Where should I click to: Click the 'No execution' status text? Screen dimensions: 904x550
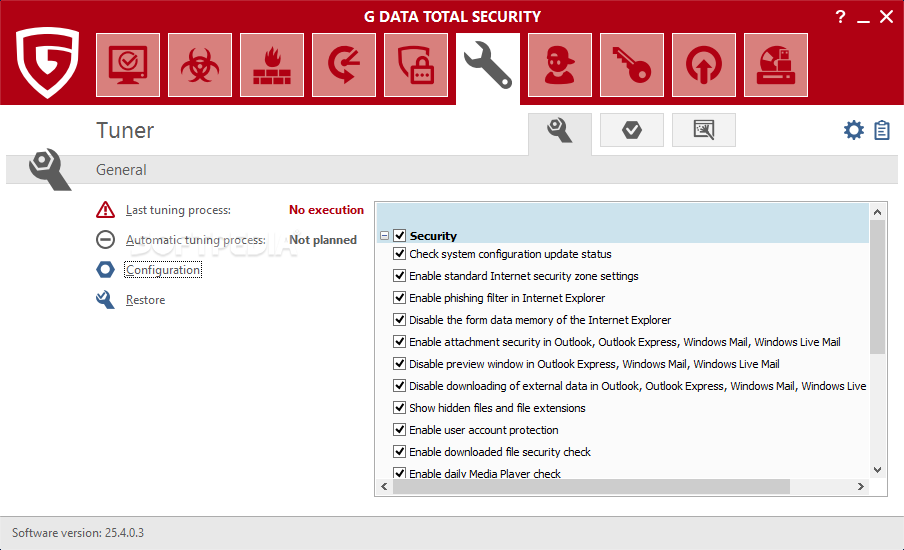coord(326,210)
